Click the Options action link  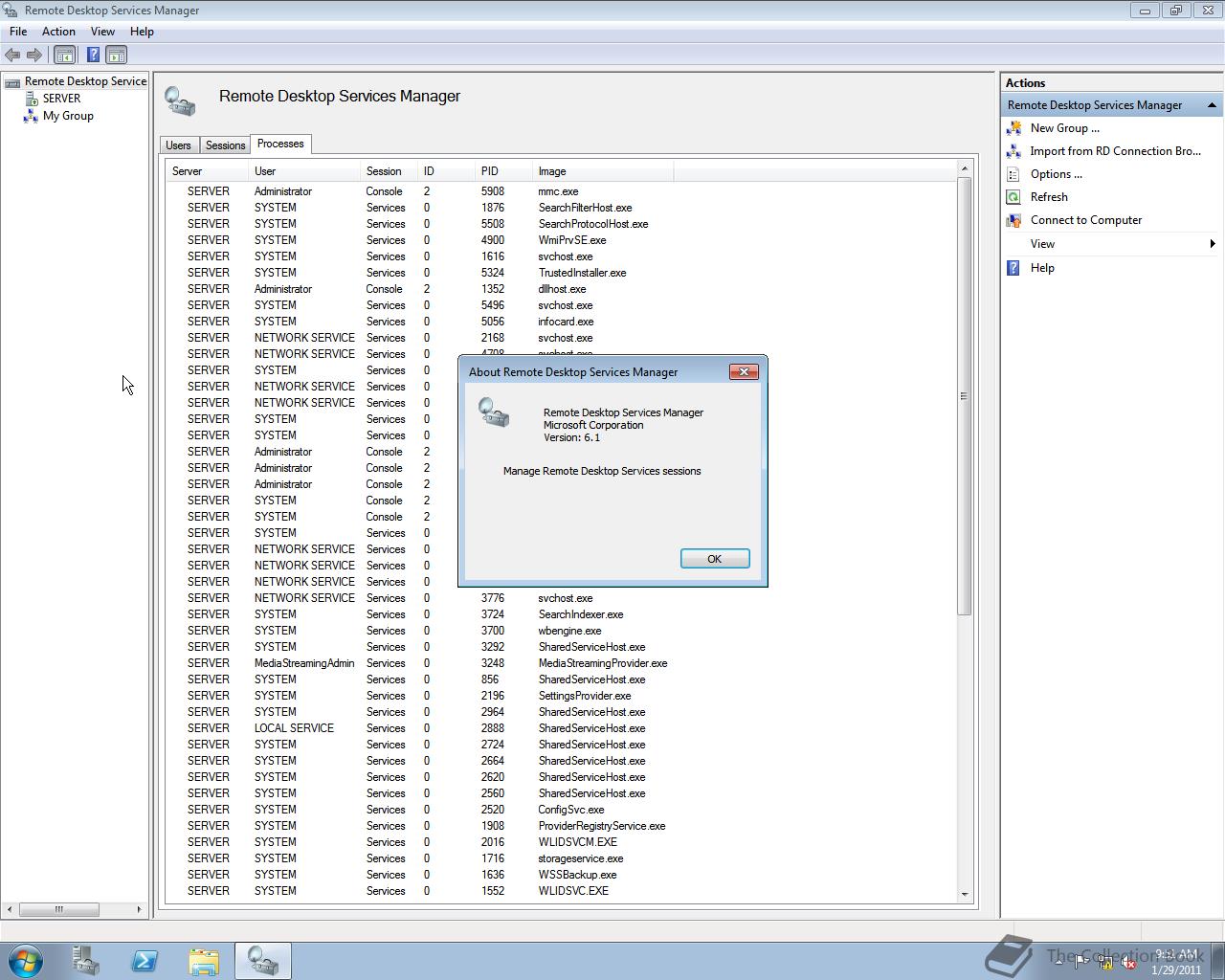[x=1056, y=173]
